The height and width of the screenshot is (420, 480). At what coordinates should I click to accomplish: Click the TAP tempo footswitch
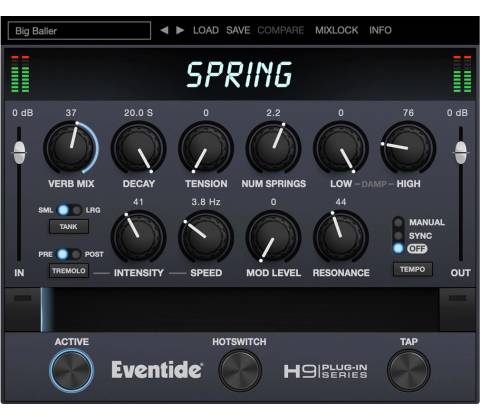coord(409,371)
